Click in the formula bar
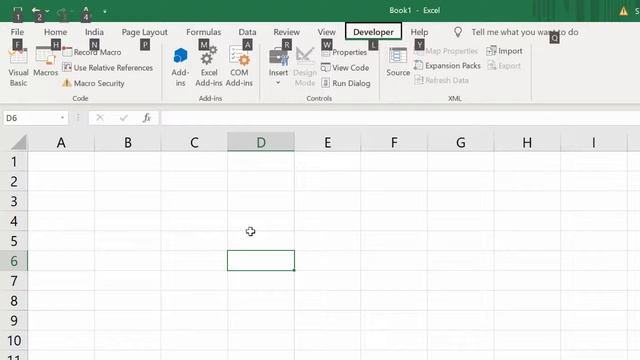The width and height of the screenshot is (640, 360). pyautogui.click(x=400, y=118)
